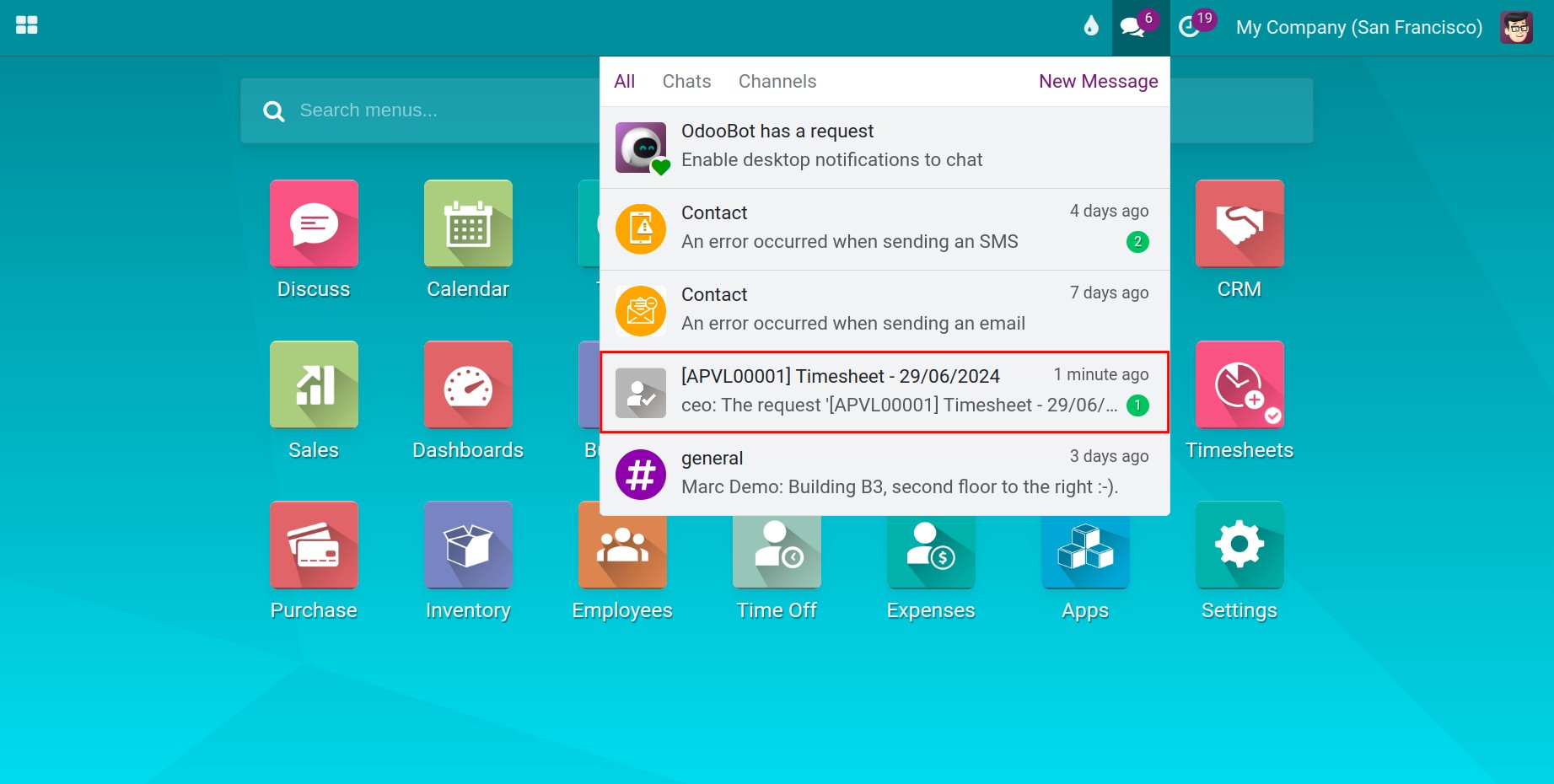This screenshot has height=784, width=1554.
Task: Click the New Message button
Action: pos(1098,81)
